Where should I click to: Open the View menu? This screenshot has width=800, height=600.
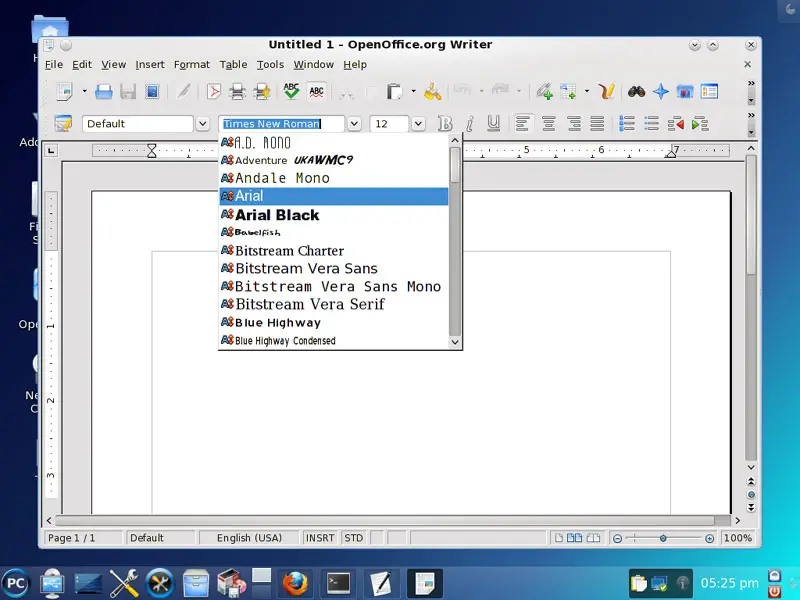click(x=113, y=65)
